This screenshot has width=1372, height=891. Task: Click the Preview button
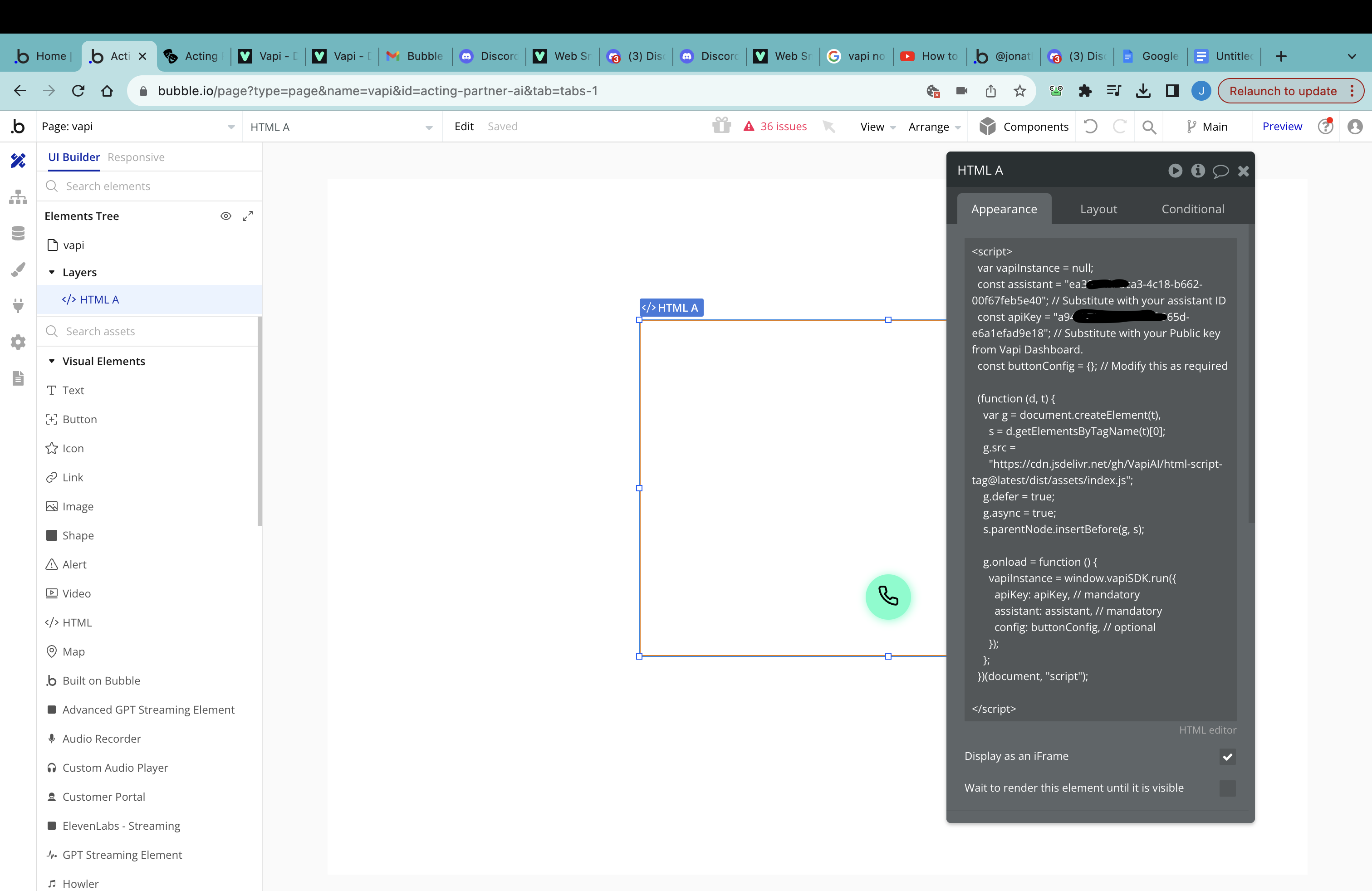tap(1282, 126)
